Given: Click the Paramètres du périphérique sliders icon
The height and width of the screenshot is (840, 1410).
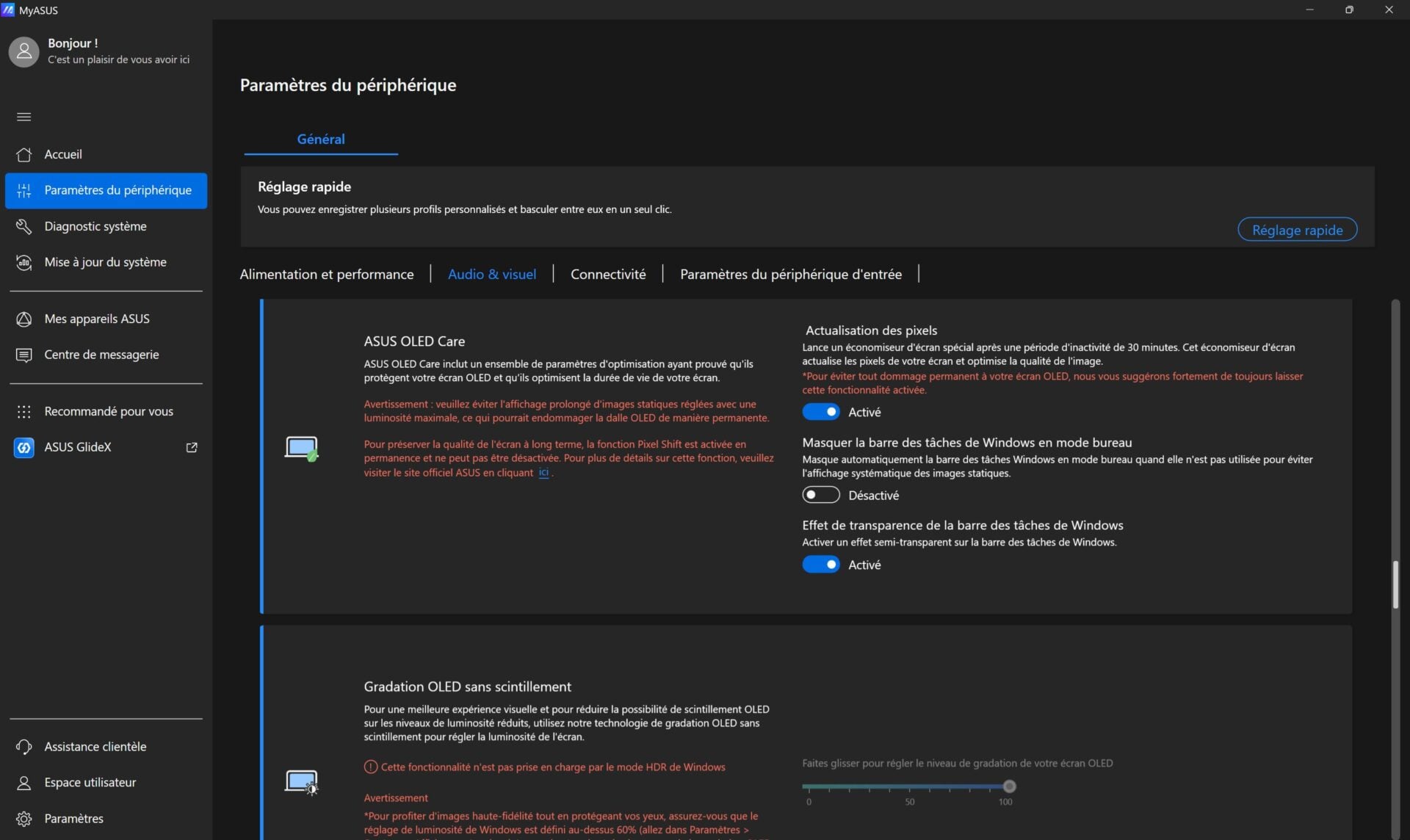Looking at the screenshot, I should click(23, 190).
